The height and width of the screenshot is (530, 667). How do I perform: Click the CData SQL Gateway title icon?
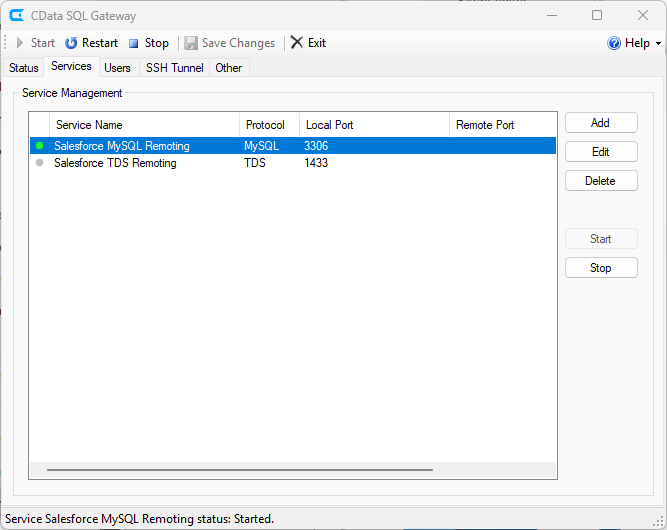point(16,16)
